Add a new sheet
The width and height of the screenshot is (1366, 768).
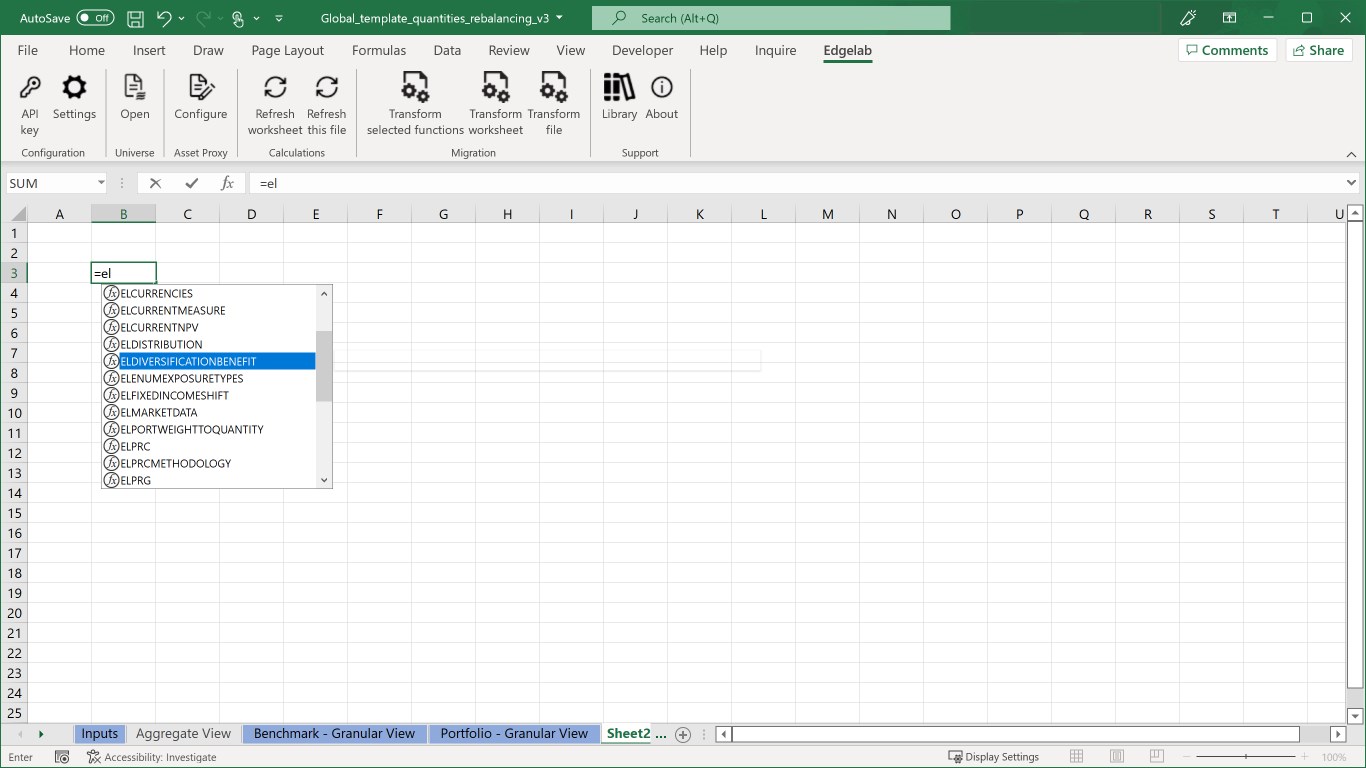pyautogui.click(x=683, y=734)
